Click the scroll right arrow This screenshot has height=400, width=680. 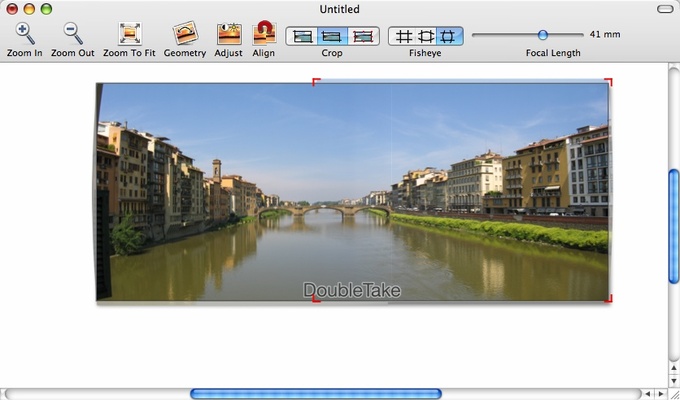[x=659, y=394]
